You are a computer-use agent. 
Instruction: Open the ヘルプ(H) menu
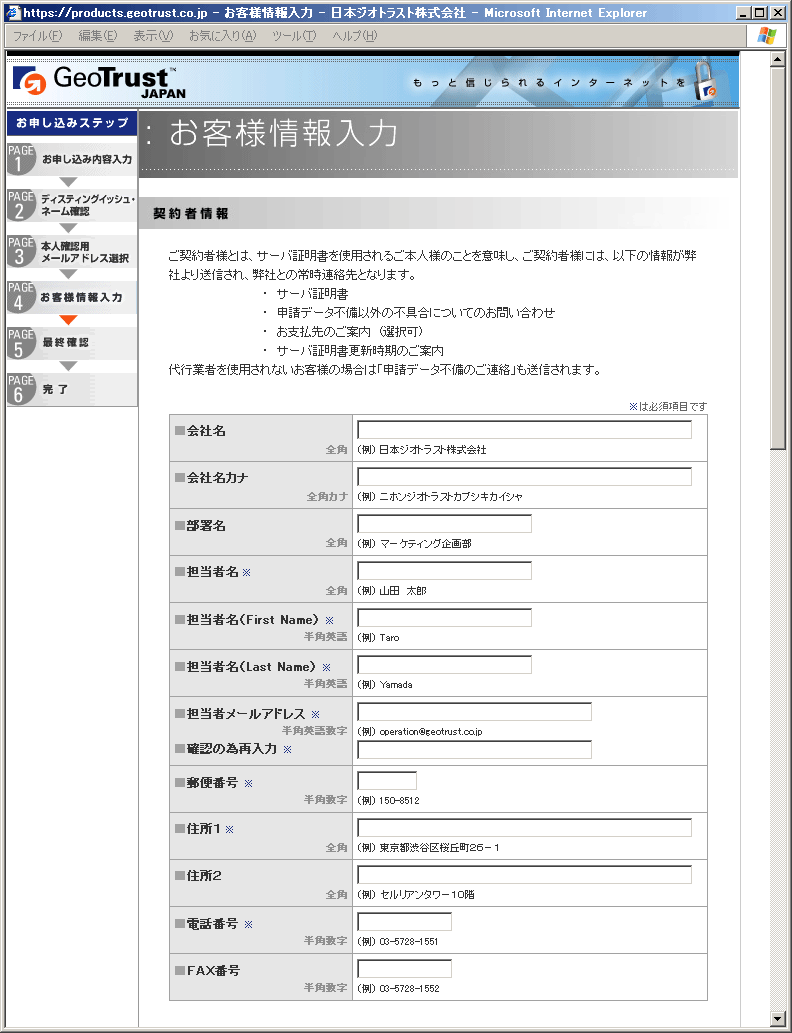point(354,36)
